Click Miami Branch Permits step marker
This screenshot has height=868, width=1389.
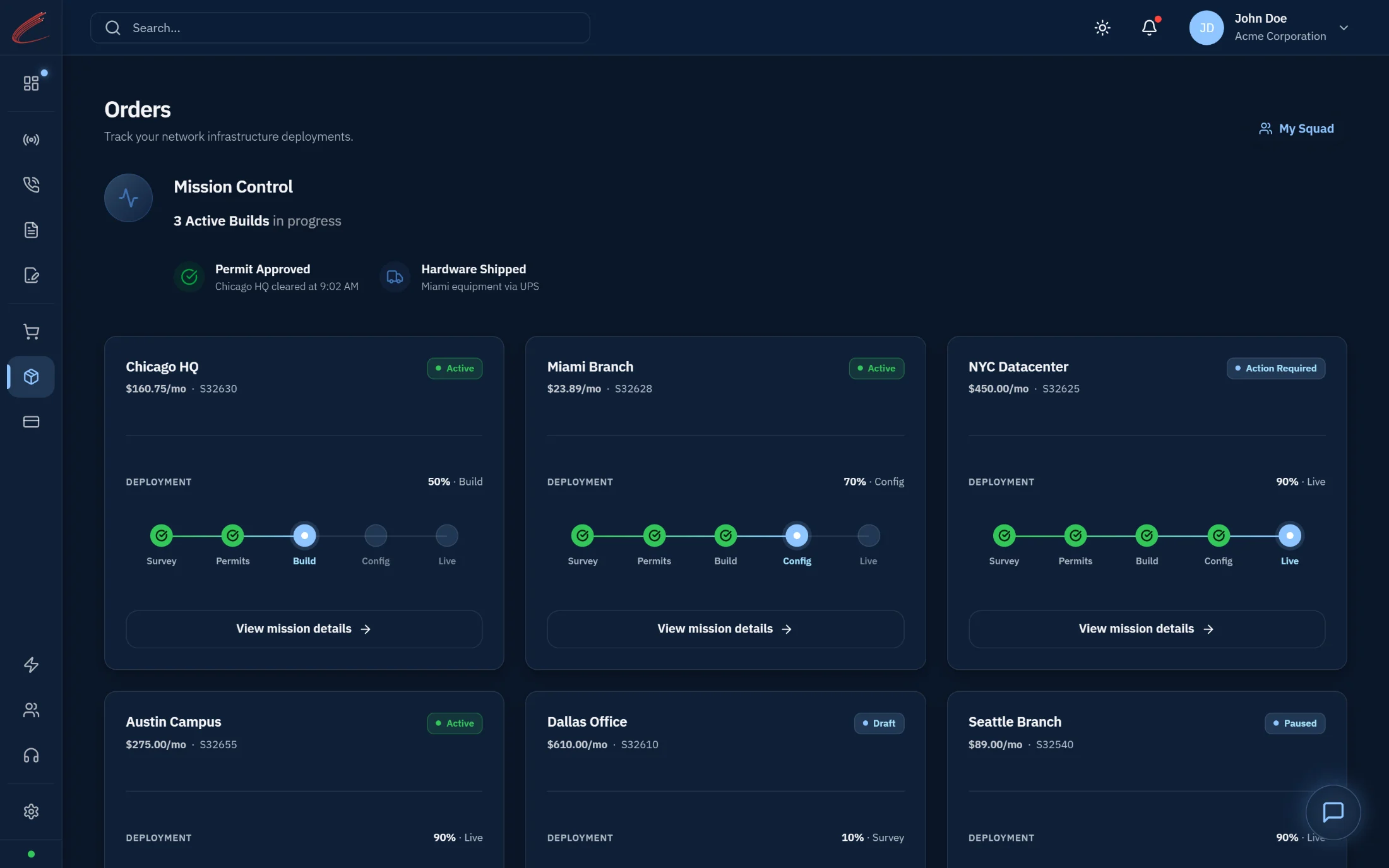654,536
